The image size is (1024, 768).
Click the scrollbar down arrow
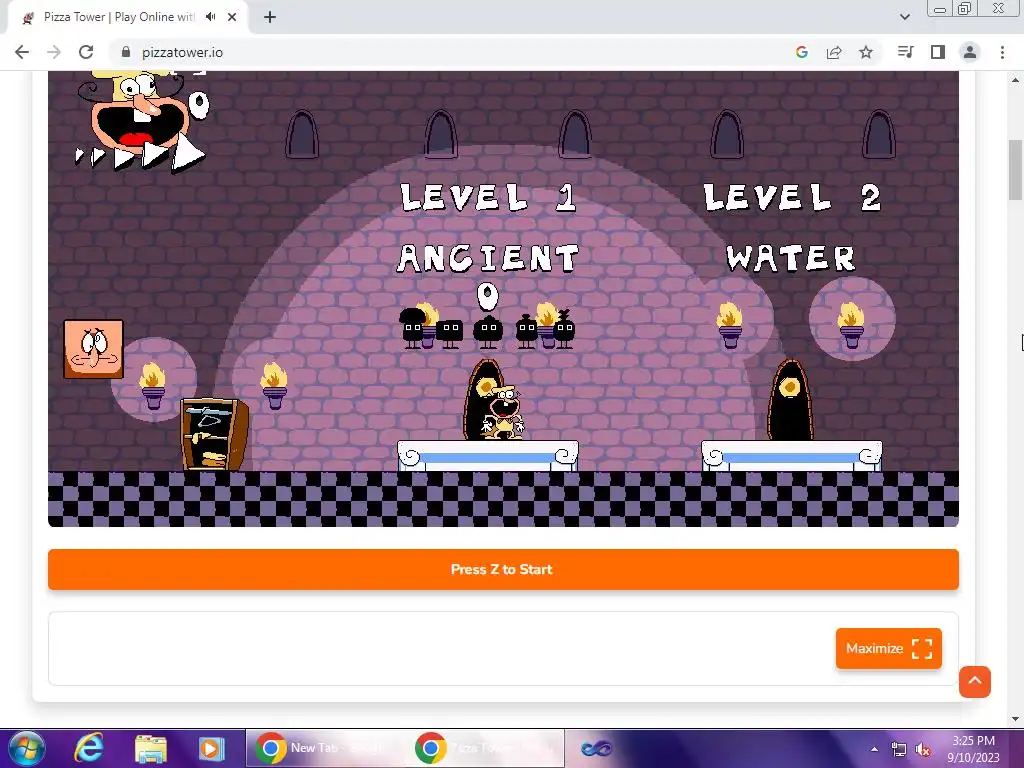point(1015,719)
